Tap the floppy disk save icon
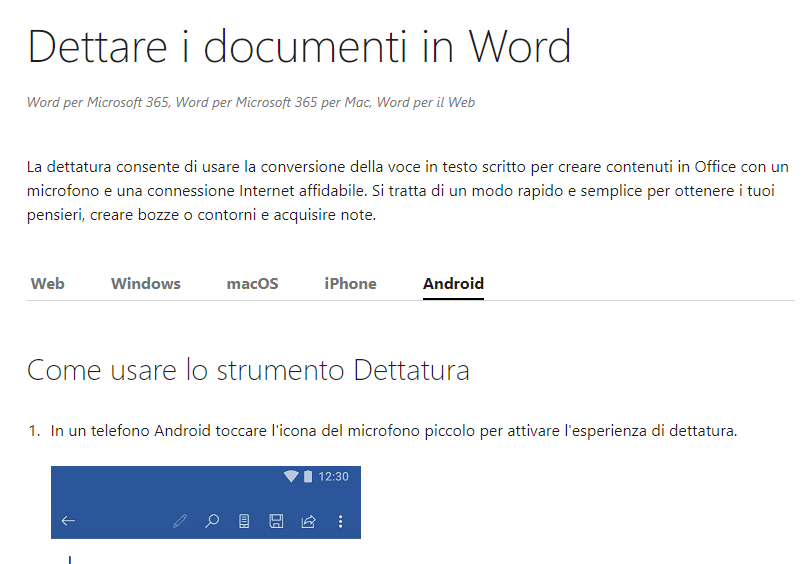 click(276, 521)
